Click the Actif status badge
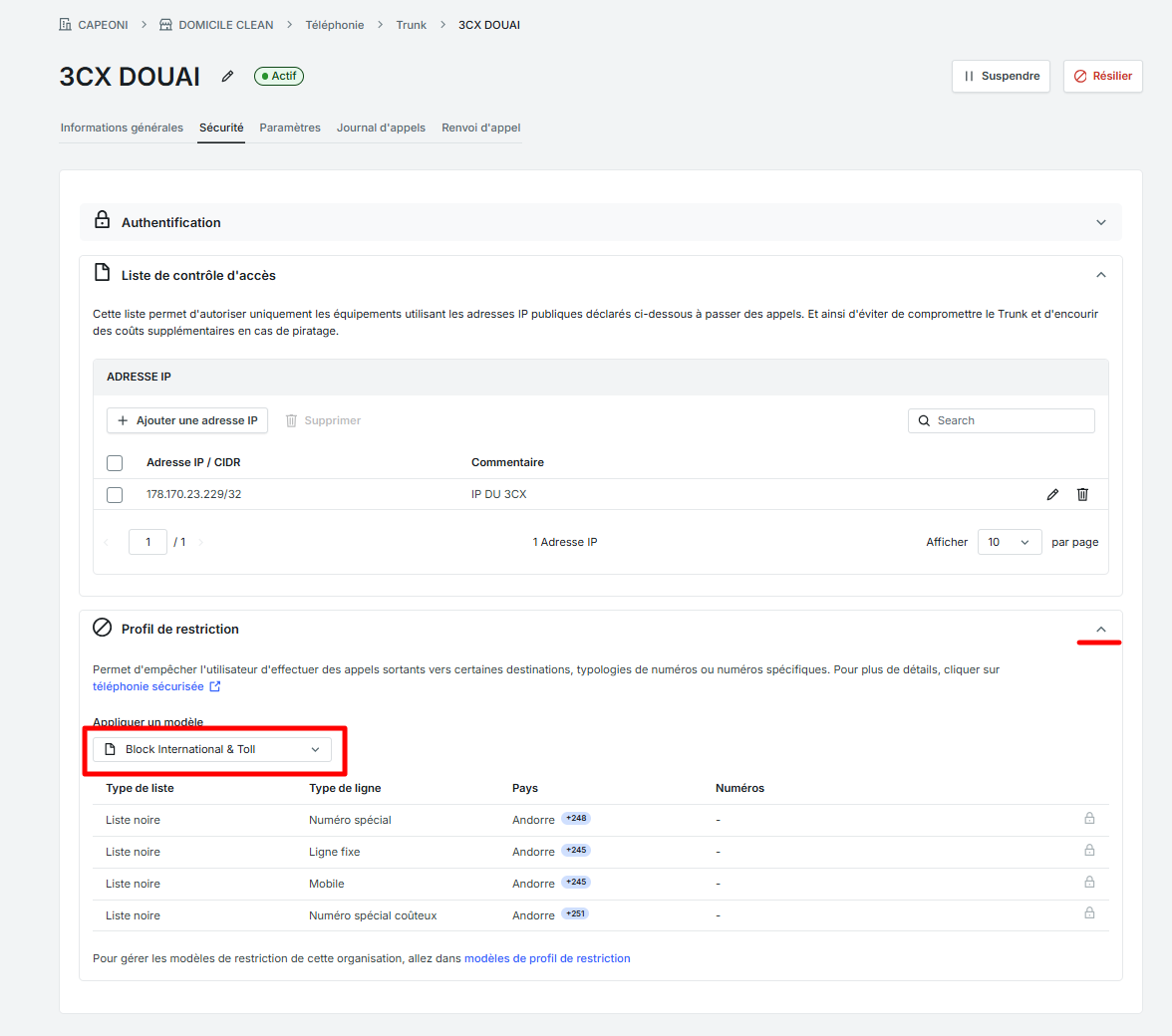Viewport: 1172px width, 1036px height. point(279,76)
